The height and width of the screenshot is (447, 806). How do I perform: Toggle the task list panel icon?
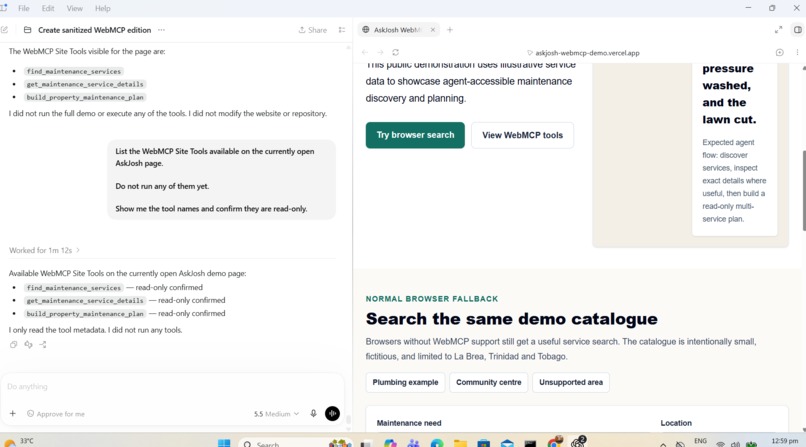click(342, 30)
